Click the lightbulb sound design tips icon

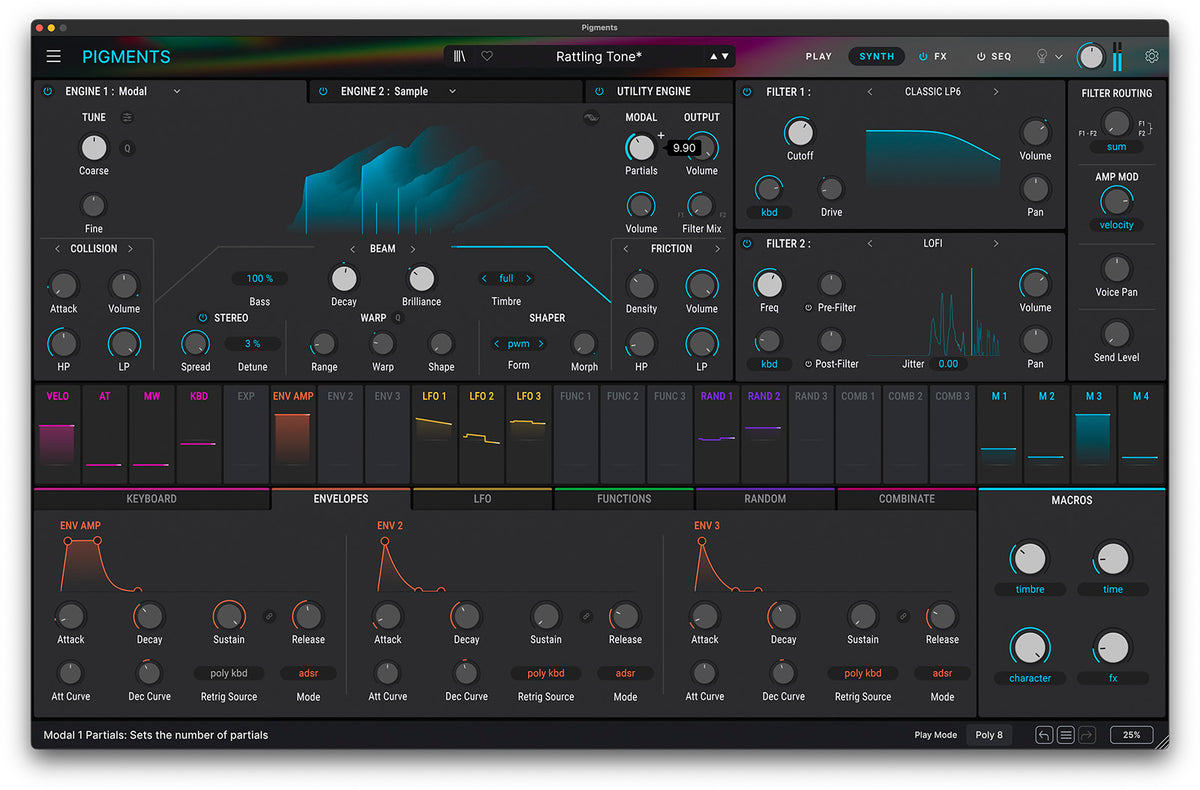tap(1041, 57)
